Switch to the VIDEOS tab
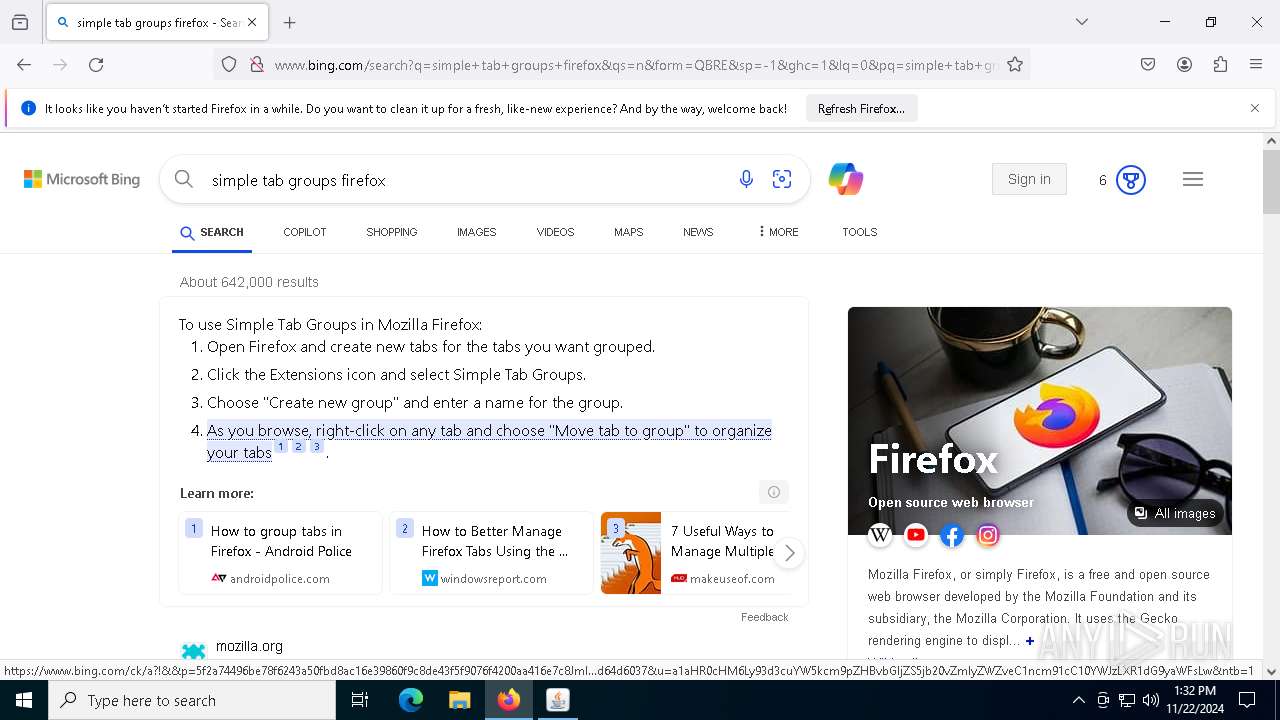Screen dimensions: 1280x720 point(555,232)
